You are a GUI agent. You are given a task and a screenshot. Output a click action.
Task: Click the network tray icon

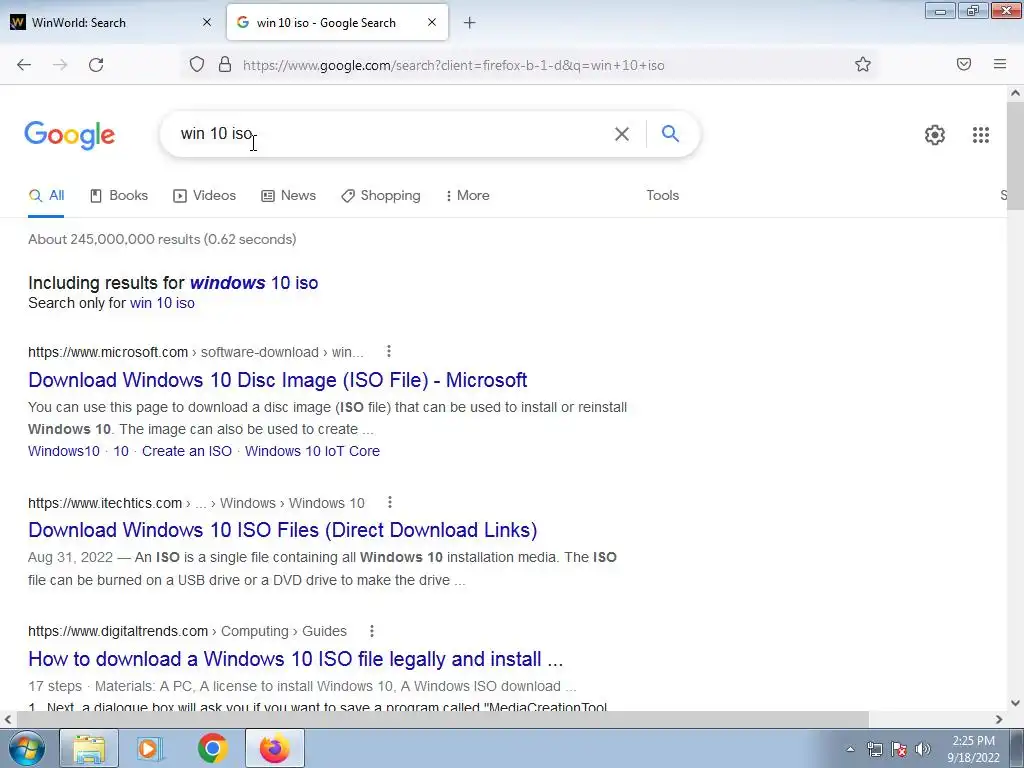click(874, 749)
